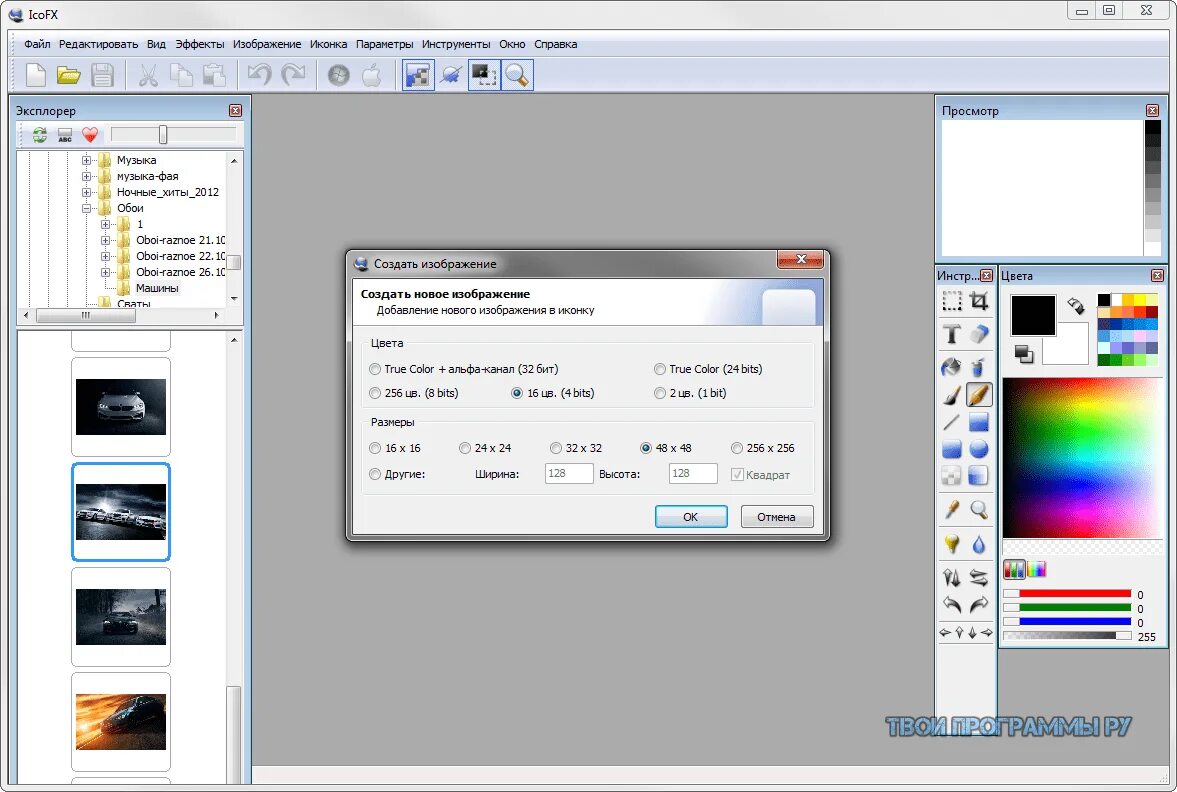This screenshot has width=1177, height=792.
Task: Select 32 x 32 size
Action: pyautogui.click(x=576, y=448)
